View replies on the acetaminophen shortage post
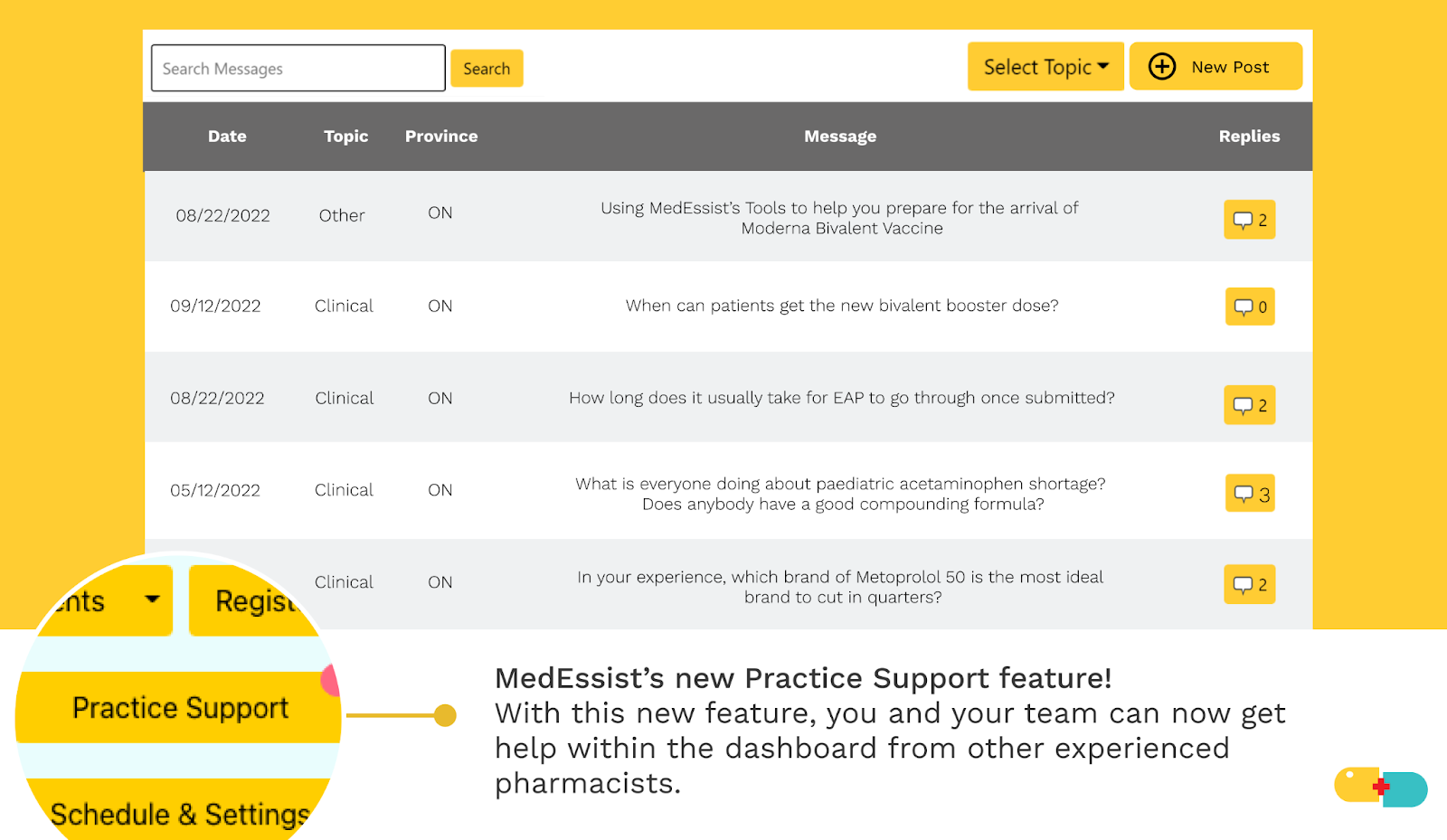Viewport: 1447px width, 840px height. 1250,494
